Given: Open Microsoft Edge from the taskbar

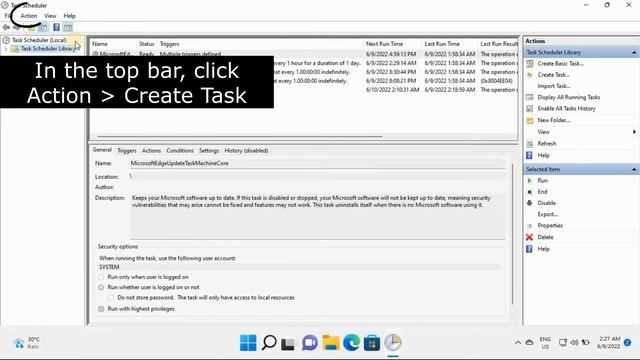Looking at the screenshot, I should (351, 343).
